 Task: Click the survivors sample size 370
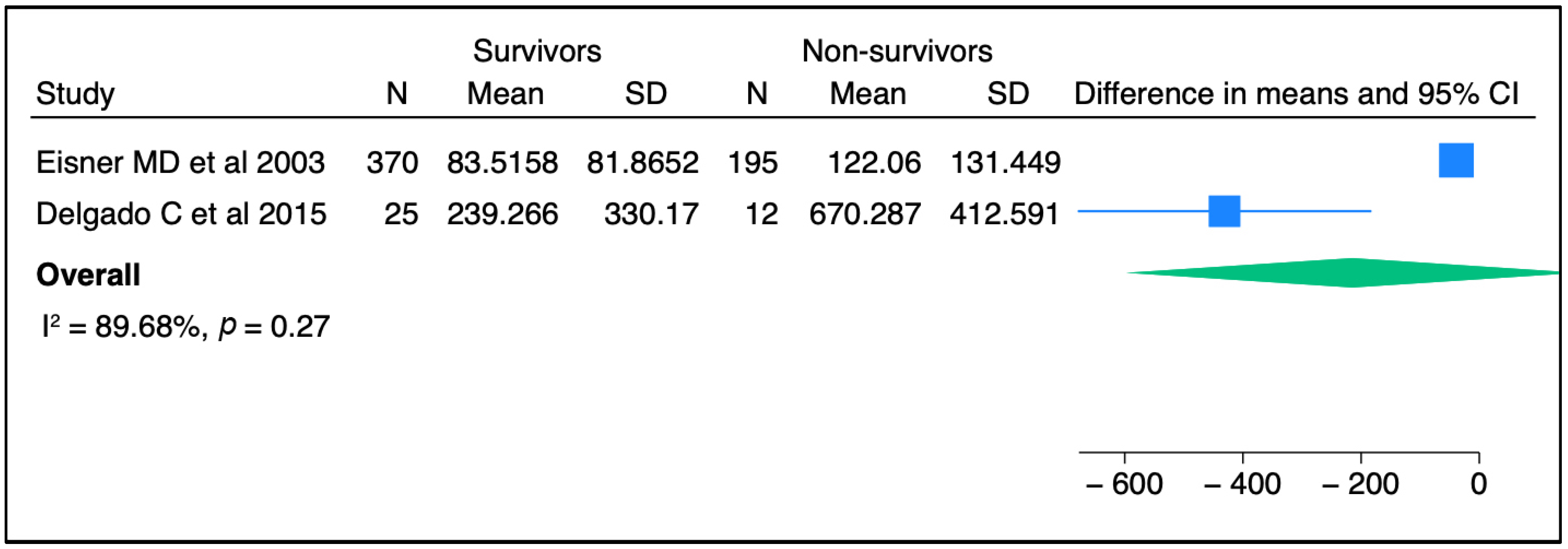click(392, 162)
